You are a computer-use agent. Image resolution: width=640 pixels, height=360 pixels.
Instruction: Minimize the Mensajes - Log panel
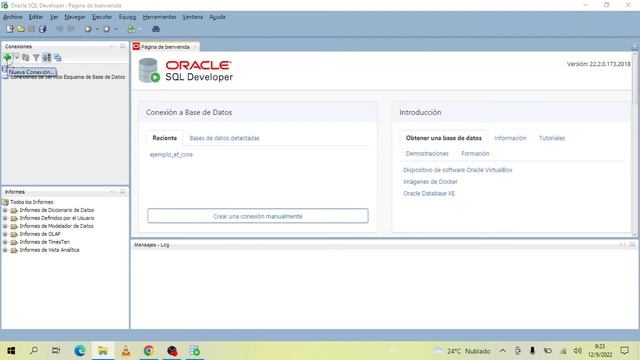point(622,244)
